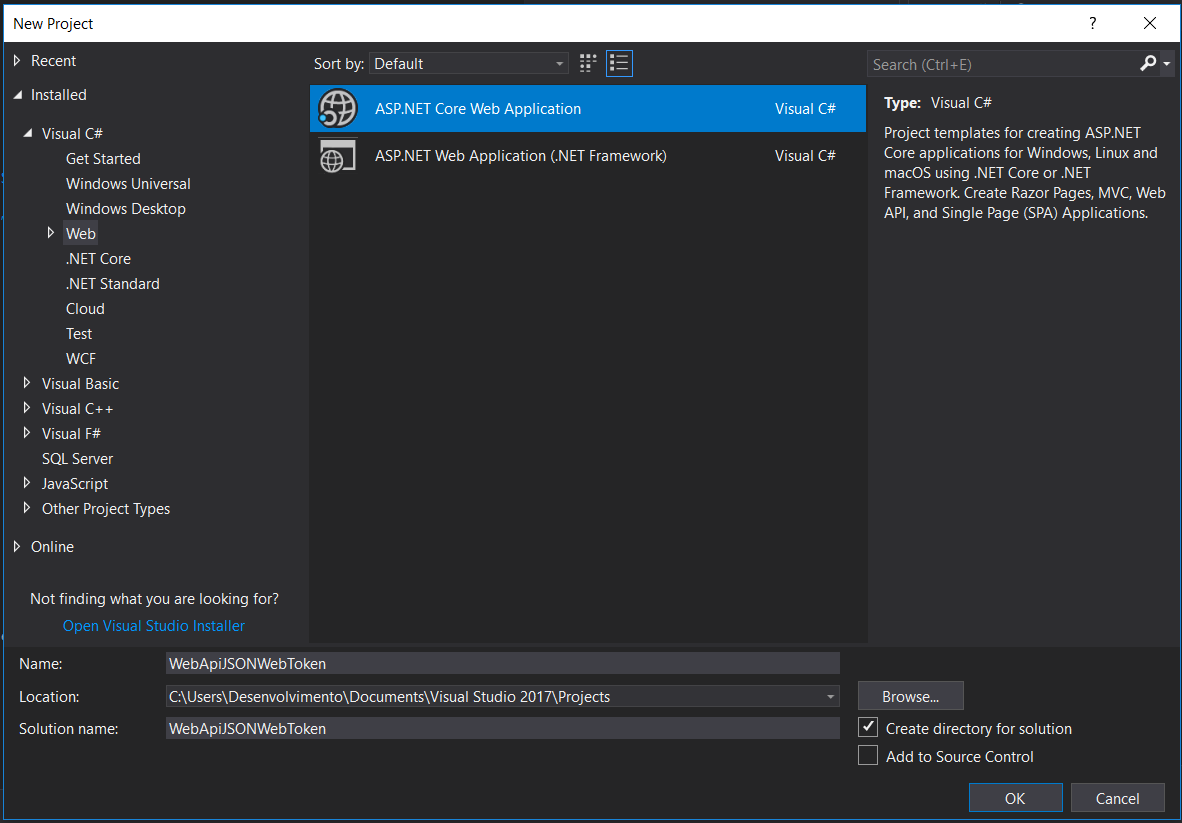Click the project Name field
The height and width of the screenshot is (823, 1182).
503,663
